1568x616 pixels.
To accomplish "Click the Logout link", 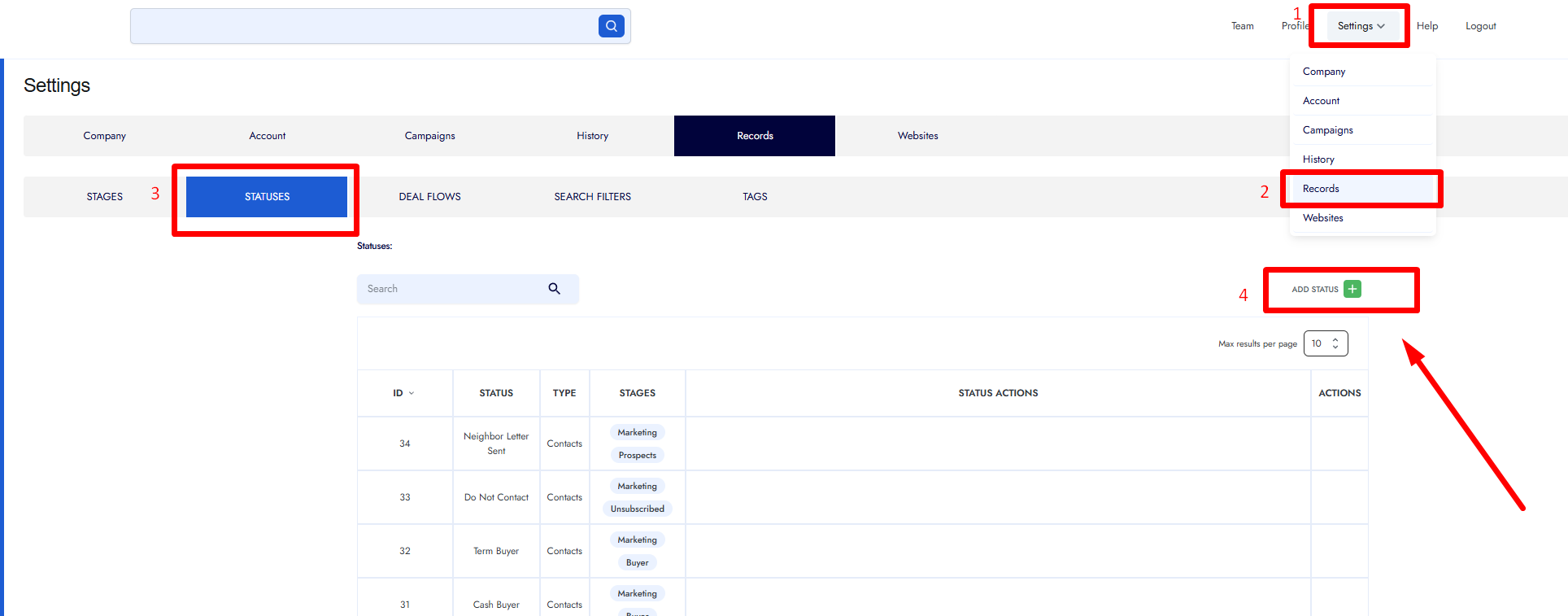I will click(x=1480, y=26).
